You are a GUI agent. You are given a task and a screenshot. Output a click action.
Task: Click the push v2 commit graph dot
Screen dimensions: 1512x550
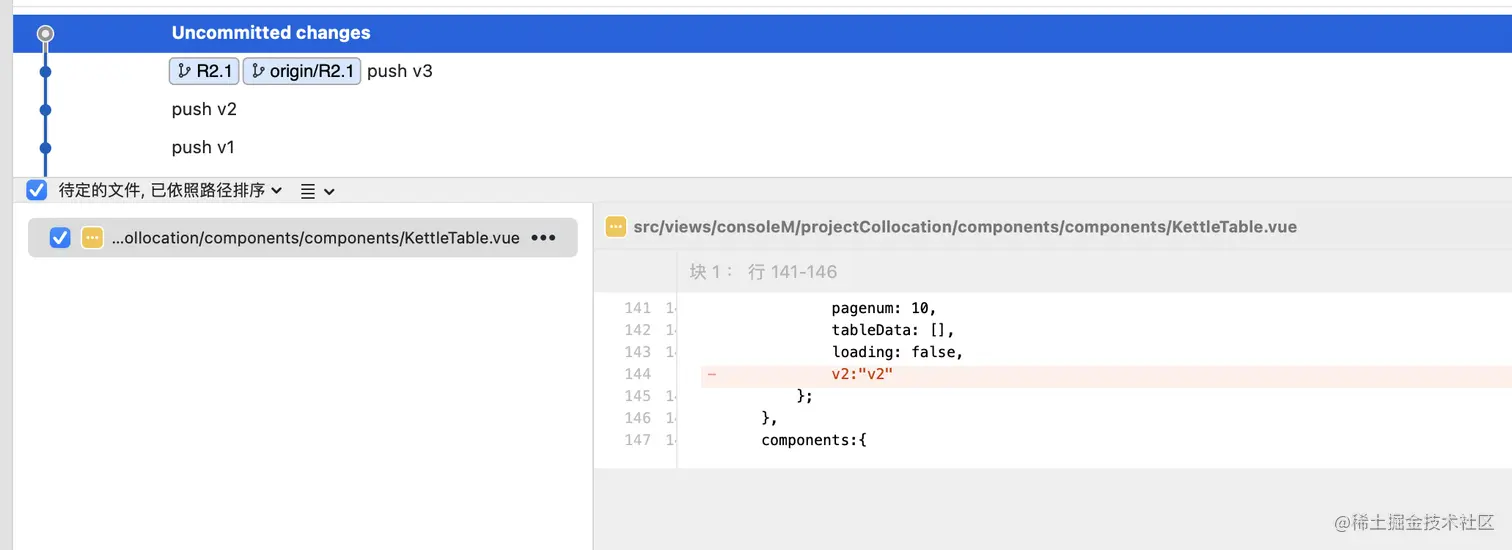[45, 109]
